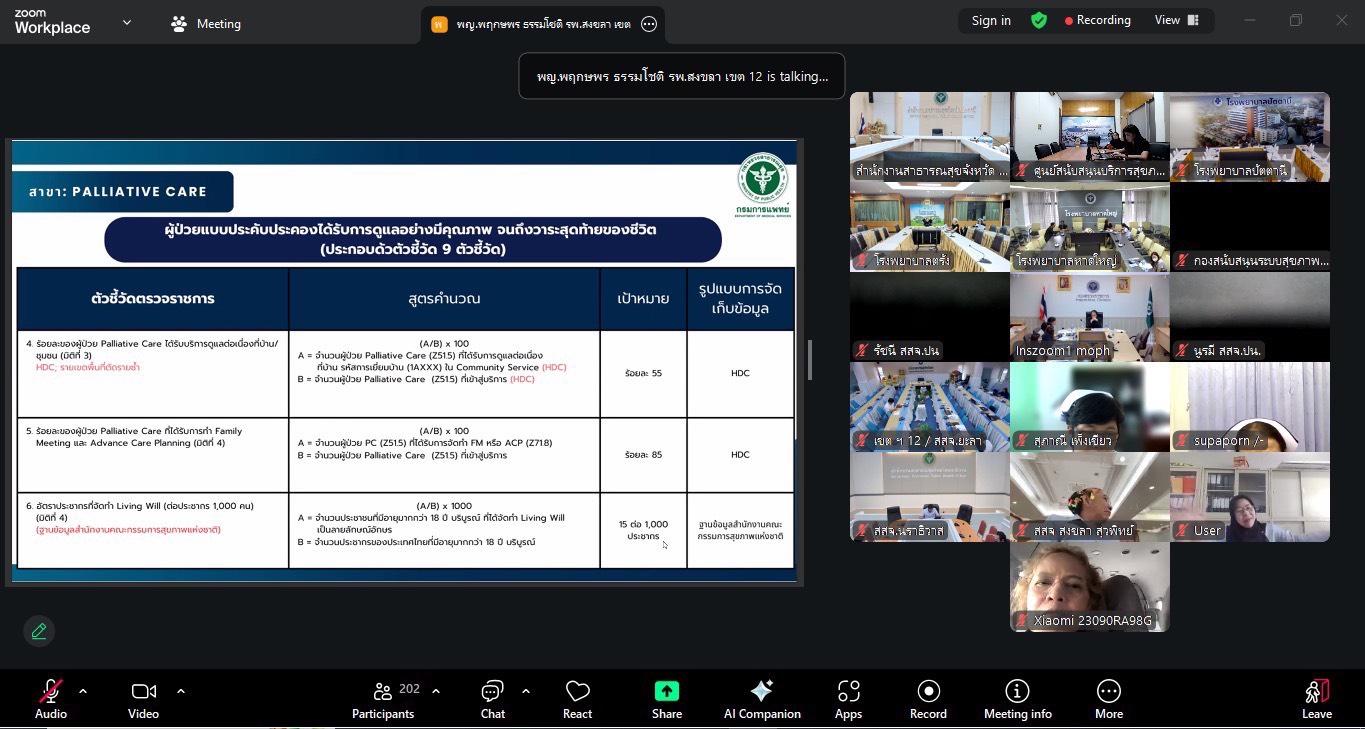Viewport: 1365px width, 729px height.
Task: Unmute microphone with the Audio button
Action: (x=50, y=697)
